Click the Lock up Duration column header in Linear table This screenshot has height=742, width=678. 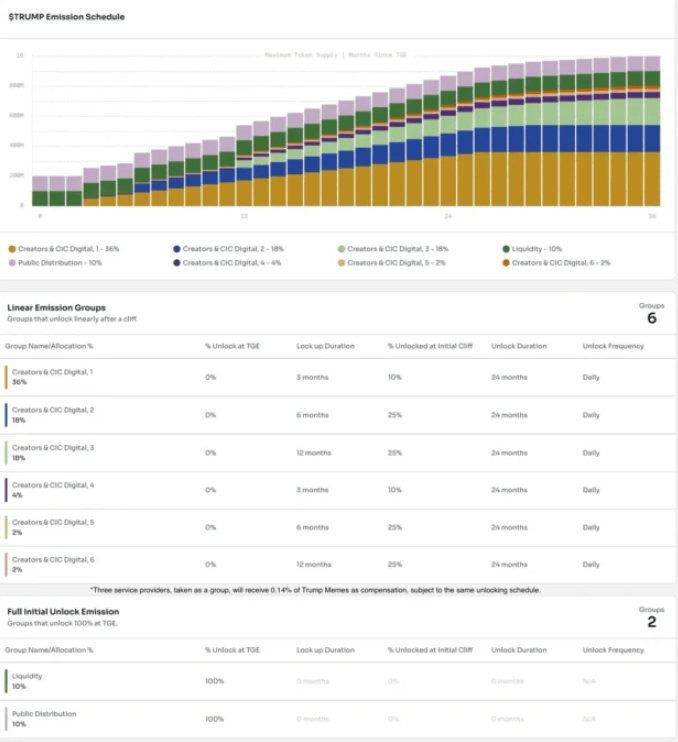pyautogui.click(x=325, y=346)
